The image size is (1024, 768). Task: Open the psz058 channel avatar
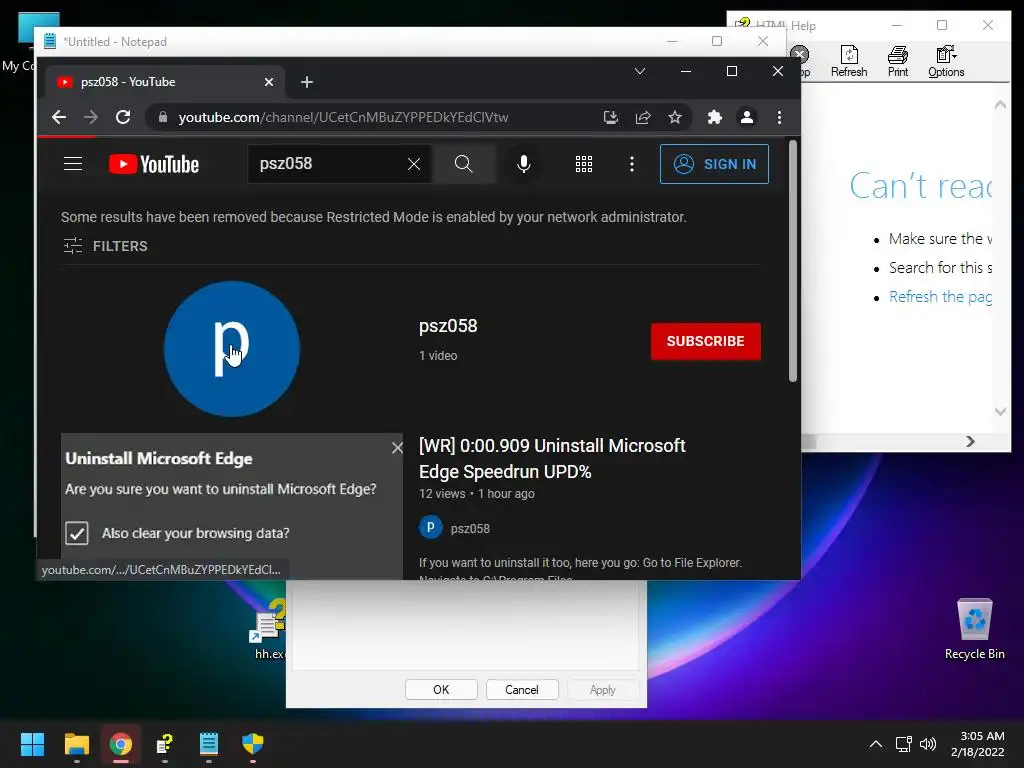232,349
